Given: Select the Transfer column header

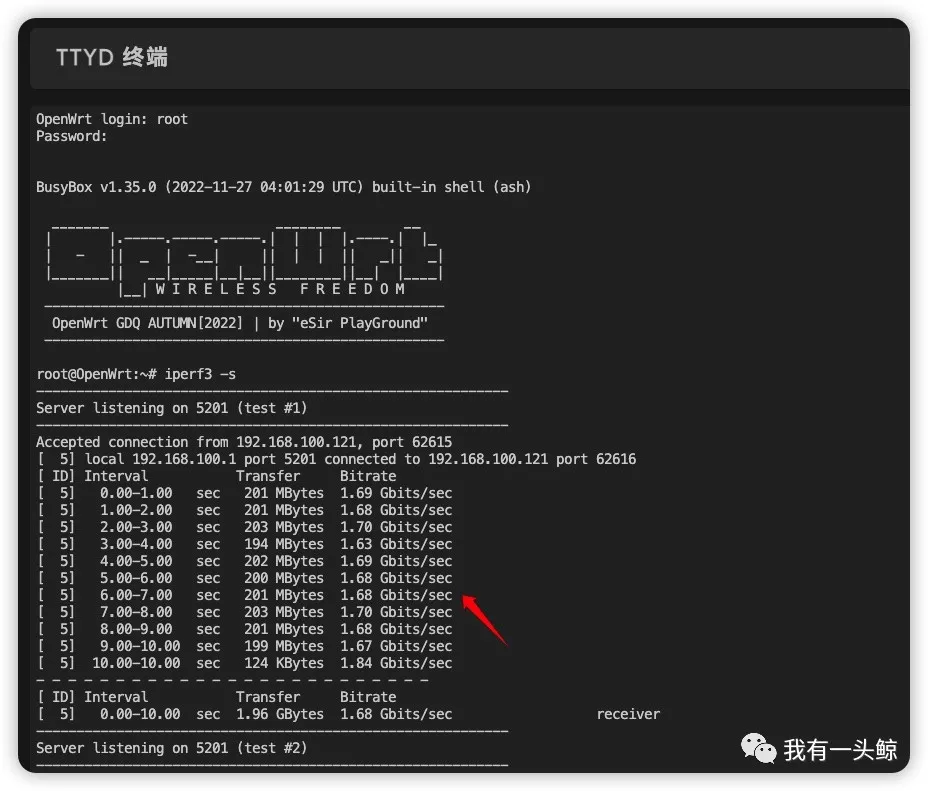Looking at the screenshot, I should tap(268, 475).
